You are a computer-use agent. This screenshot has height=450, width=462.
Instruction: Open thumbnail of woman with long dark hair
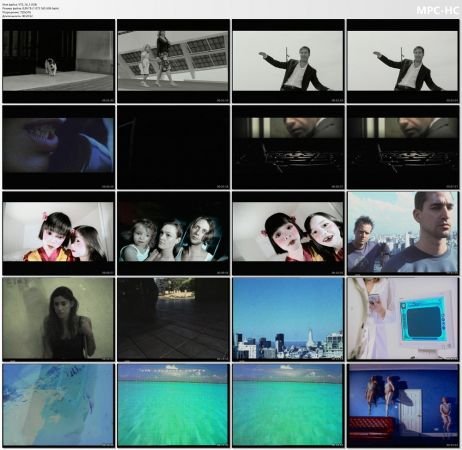pos(58,319)
